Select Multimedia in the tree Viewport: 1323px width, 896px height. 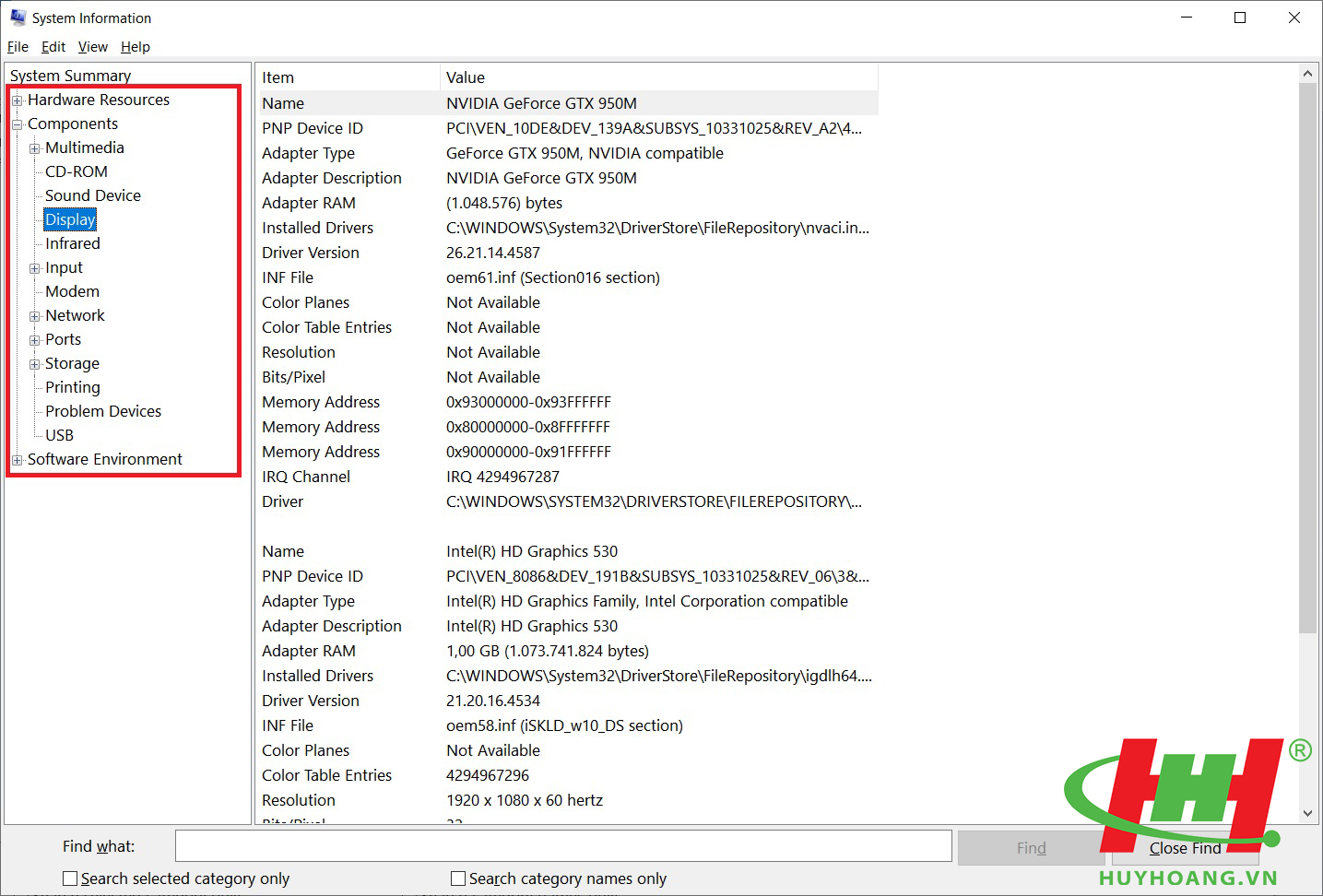tap(85, 147)
